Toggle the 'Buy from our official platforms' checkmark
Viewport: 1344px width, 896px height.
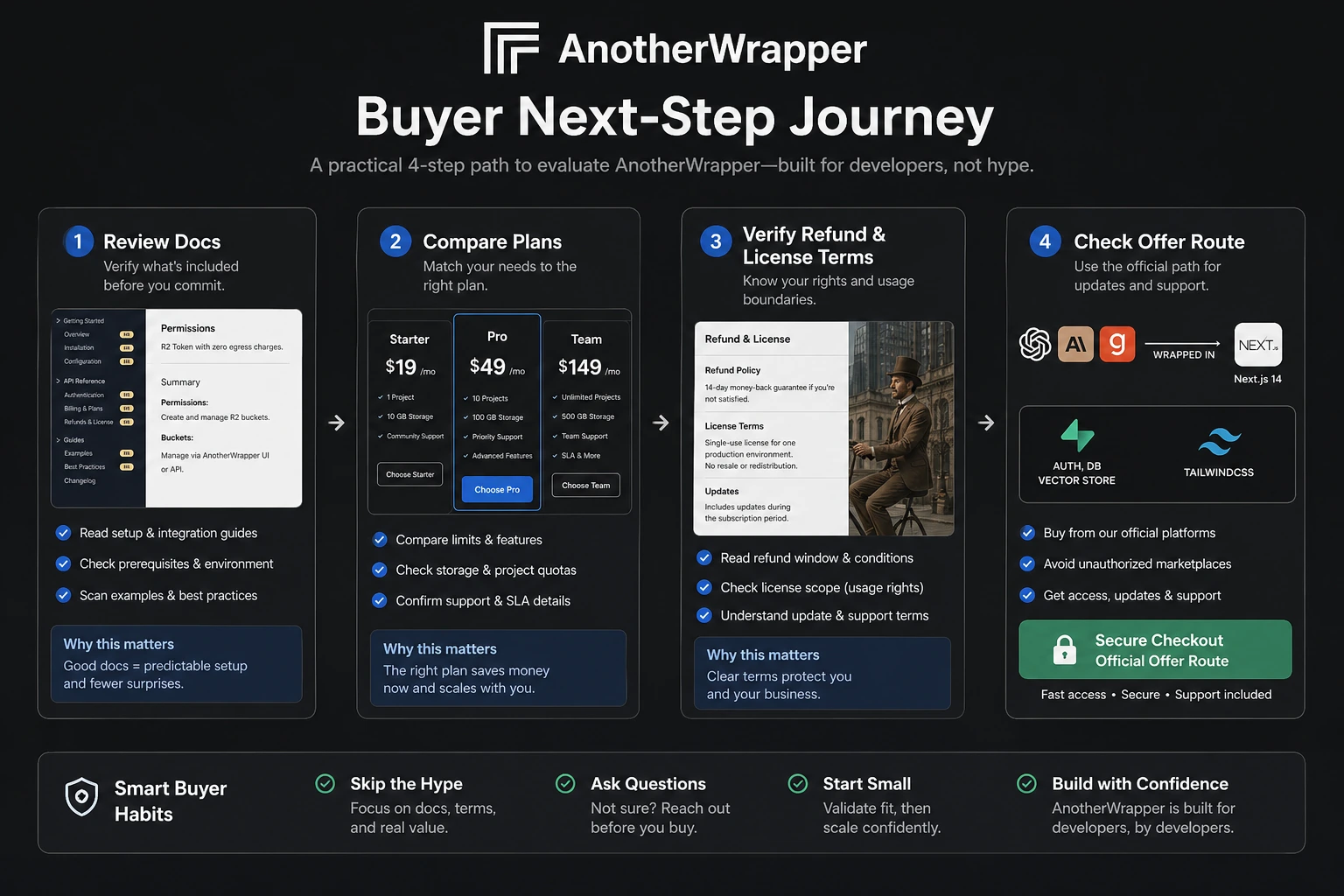1027,533
